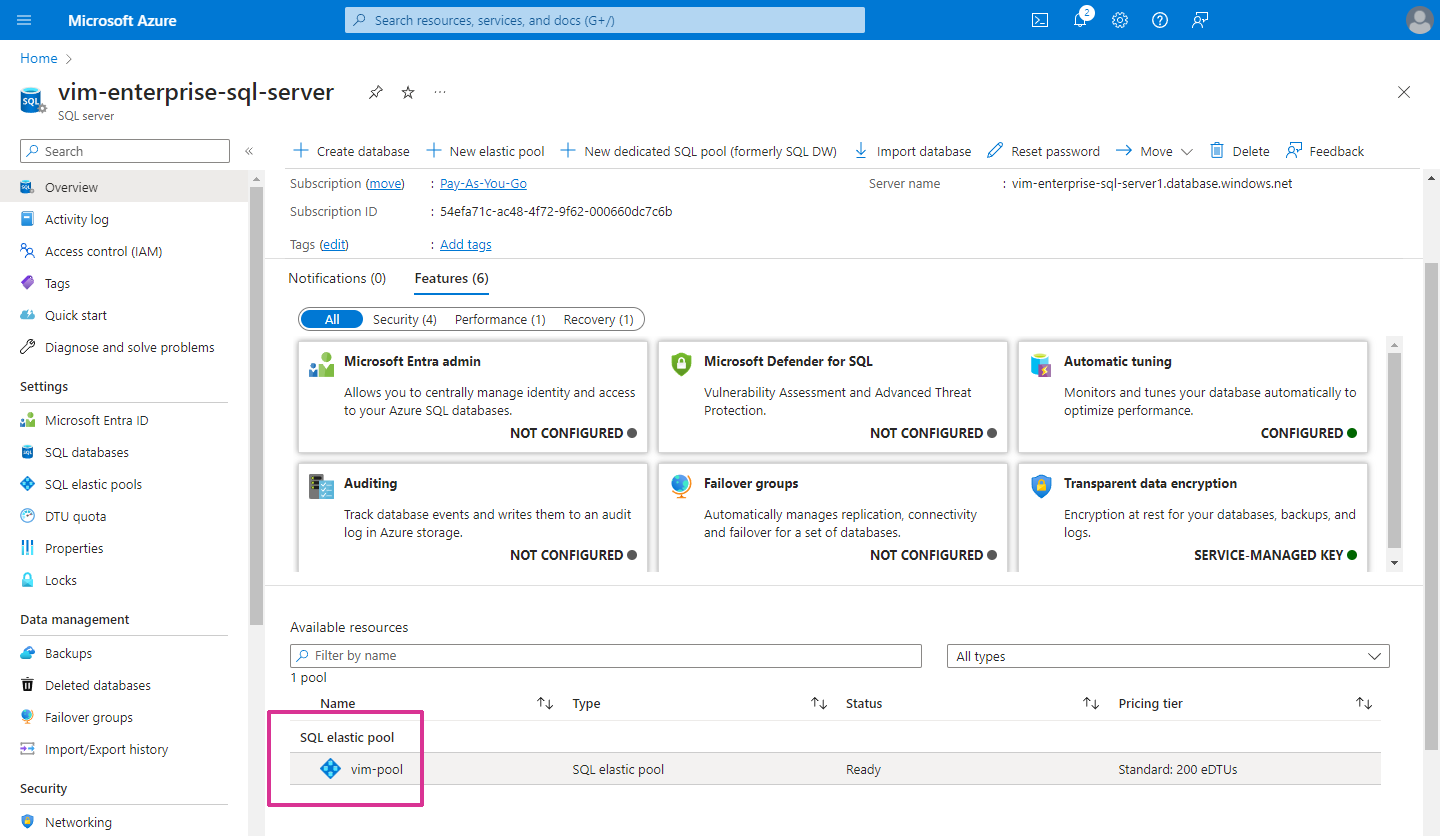1440x836 pixels.
Task: Open the top bar feedback icon
Action: click(x=1200, y=20)
